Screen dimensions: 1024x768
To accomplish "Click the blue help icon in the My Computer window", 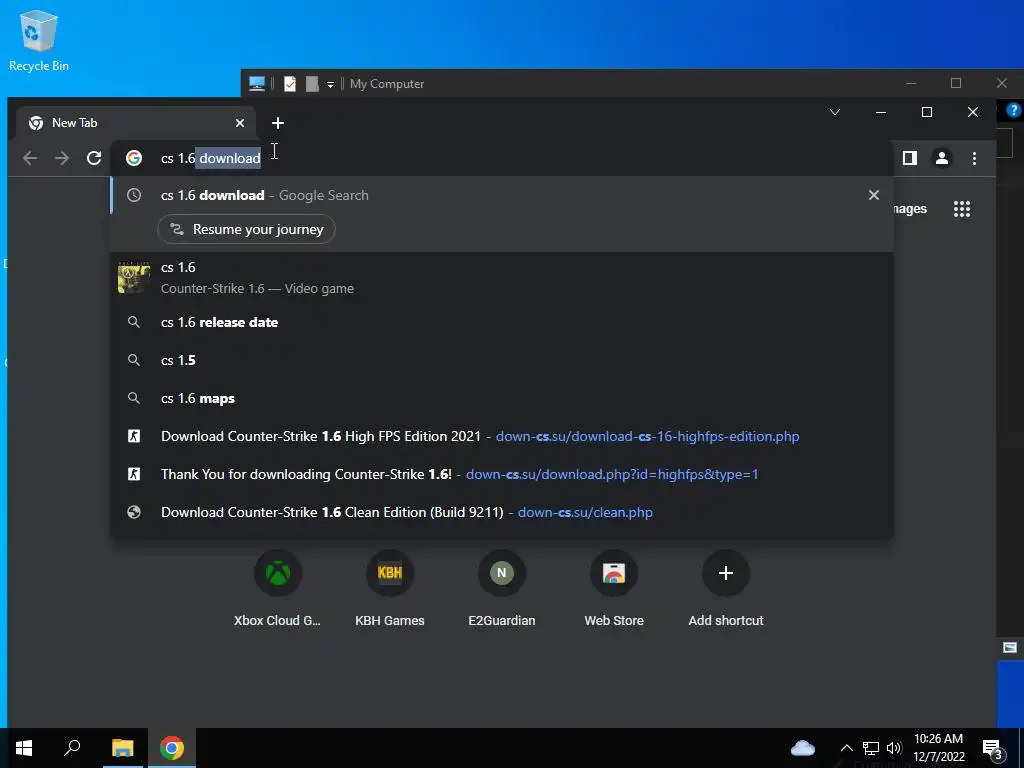I will pos(1014,110).
